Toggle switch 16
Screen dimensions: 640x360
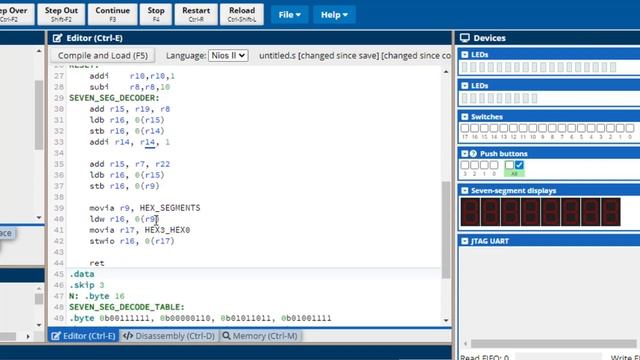tap(475, 128)
